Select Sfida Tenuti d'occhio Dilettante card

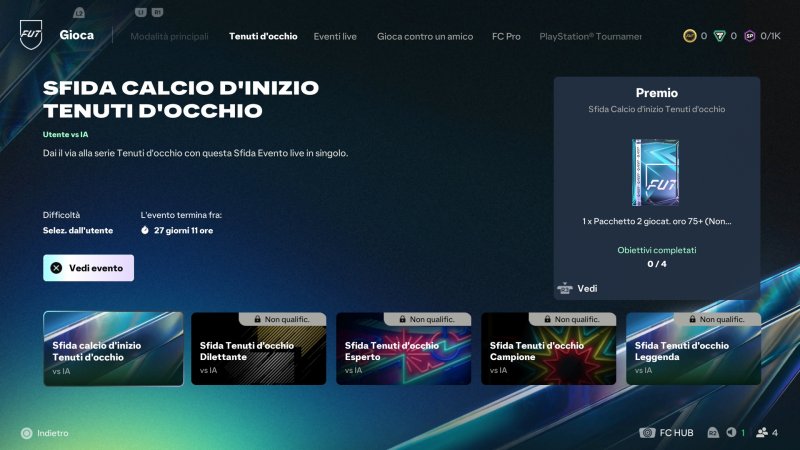tap(259, 348)
